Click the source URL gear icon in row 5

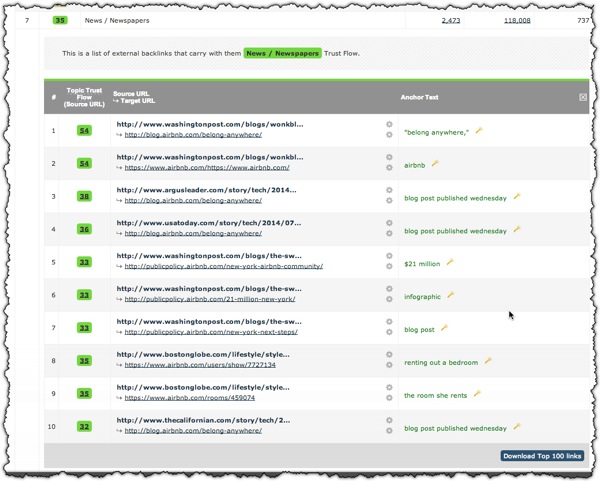[389, 258]
